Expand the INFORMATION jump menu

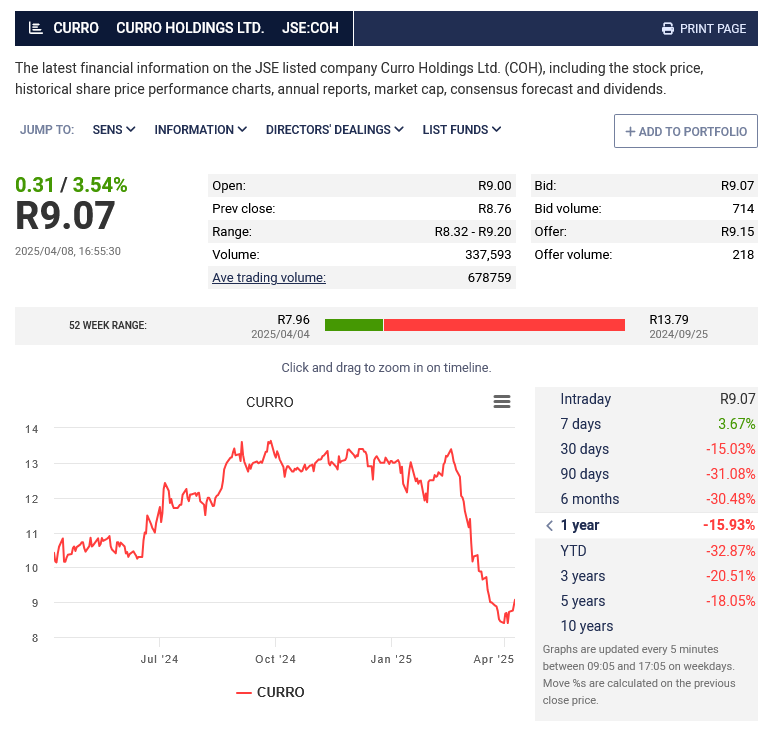pyautogui.click(x=201, y=129)
